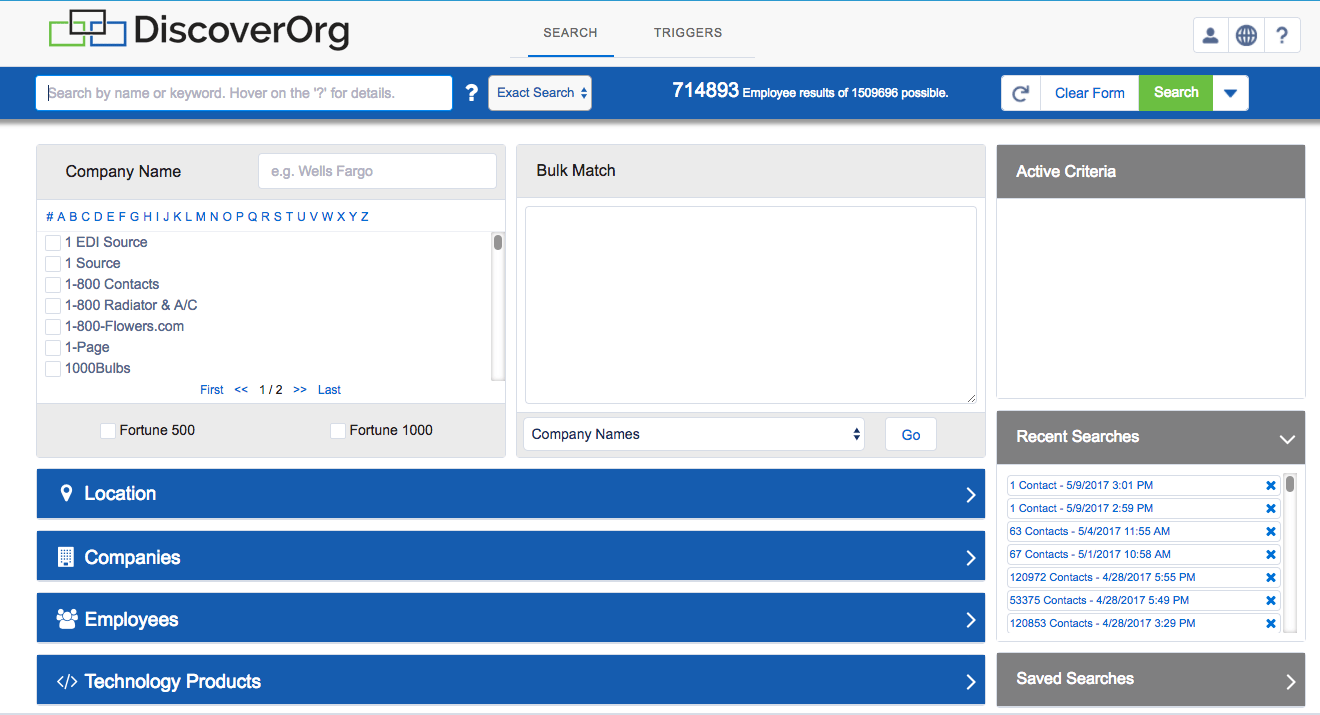Click the DiscoverOrg logo
Viewport: 1320px width, 715px height.
coord(199,30)
